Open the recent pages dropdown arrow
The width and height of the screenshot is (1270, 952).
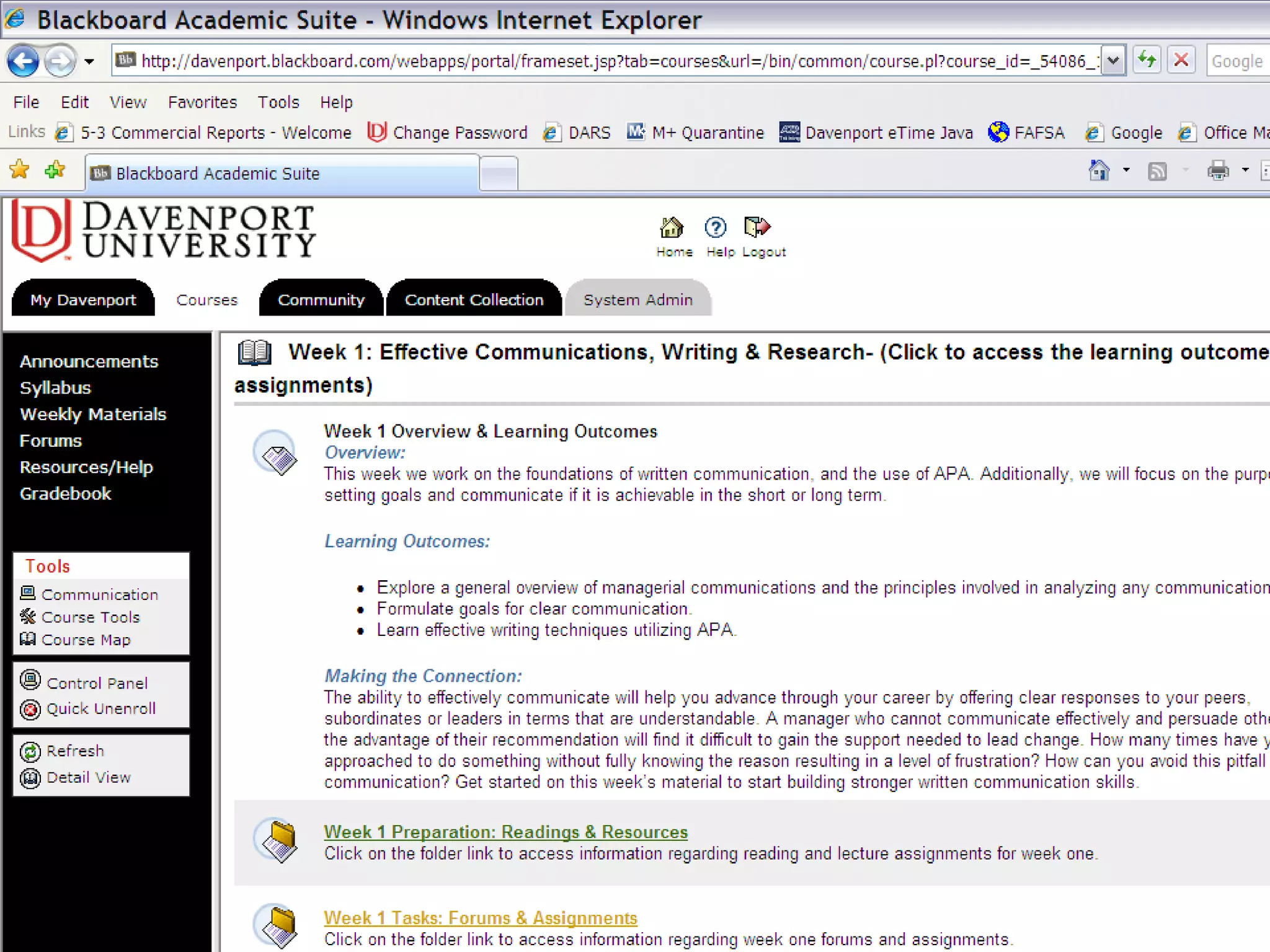(x=89, y=61)
